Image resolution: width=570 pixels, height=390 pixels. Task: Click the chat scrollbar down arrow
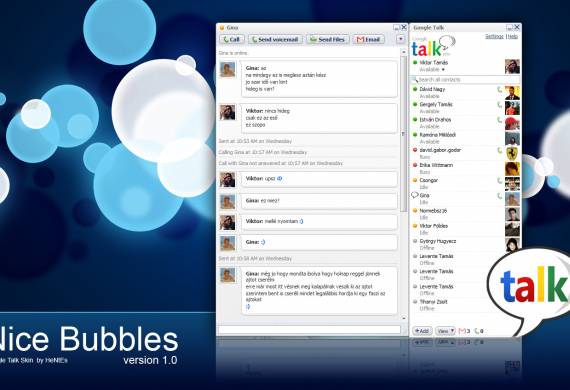[404, 318]
